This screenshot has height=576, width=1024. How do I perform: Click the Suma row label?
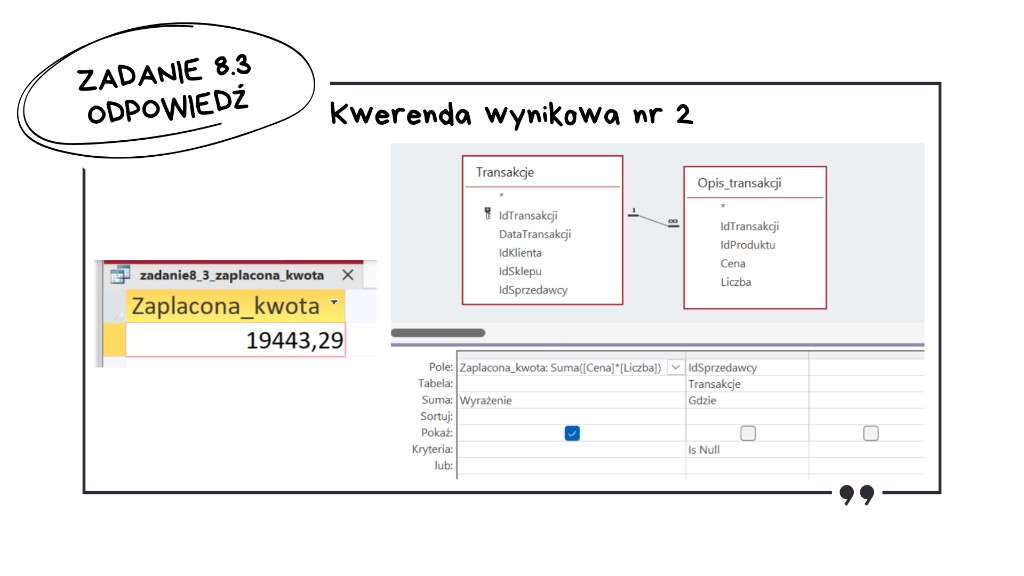(x=437, y=400)
